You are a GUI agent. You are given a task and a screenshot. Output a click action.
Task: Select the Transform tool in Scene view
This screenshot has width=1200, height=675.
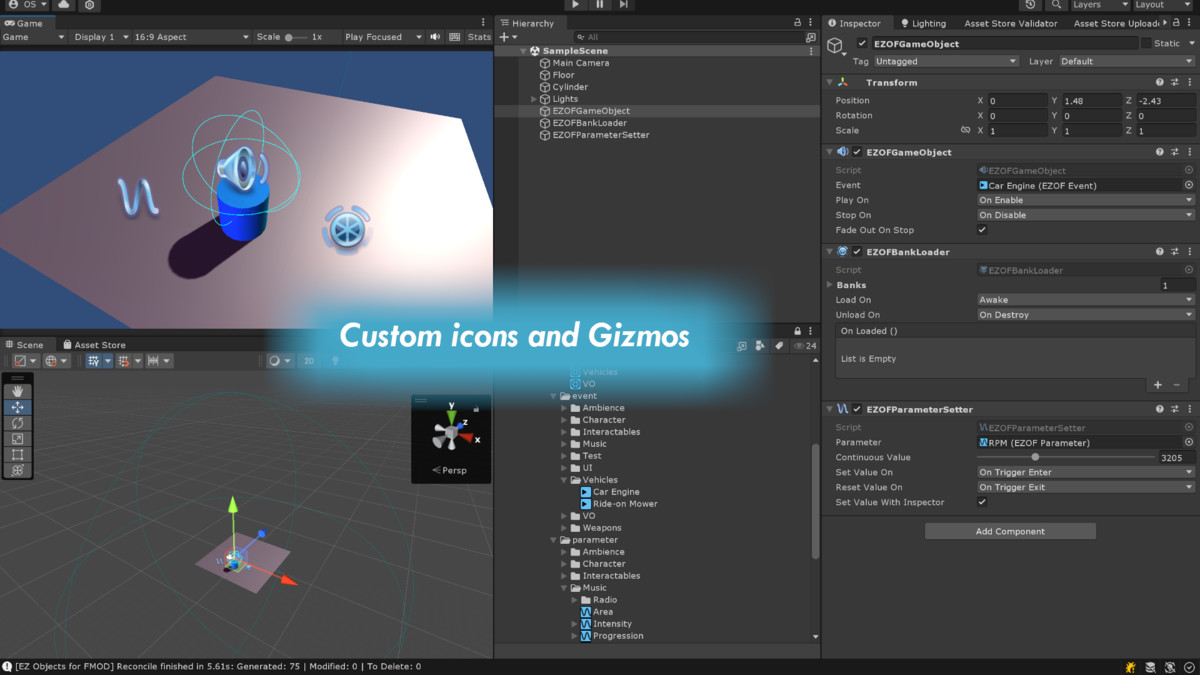tap(18, 470)
